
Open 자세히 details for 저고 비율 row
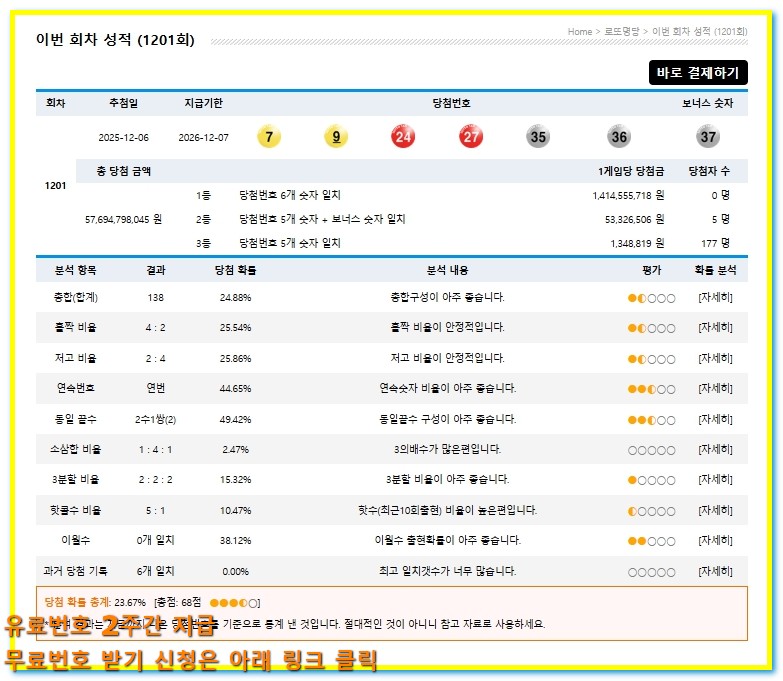point(715,358)
